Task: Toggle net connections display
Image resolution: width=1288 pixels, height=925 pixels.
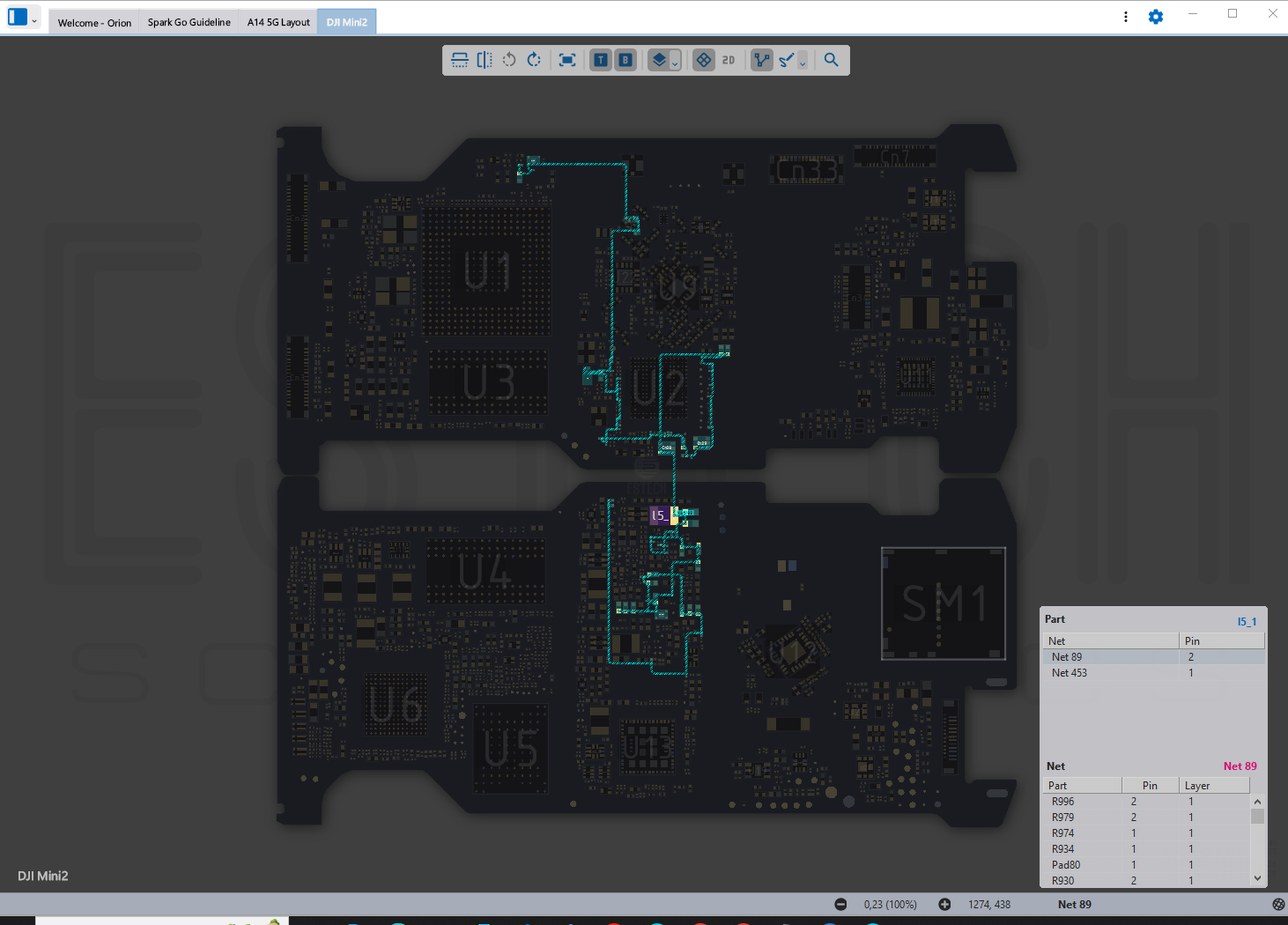Action: pos(761,60)
